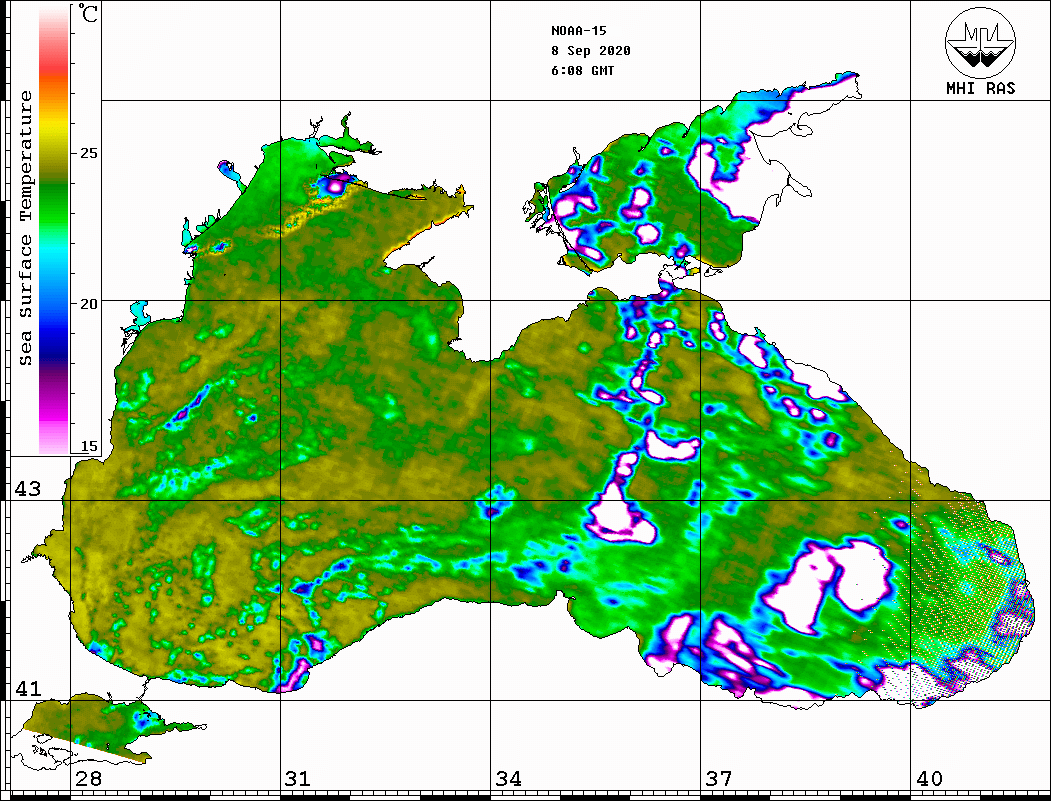Select the 'NOAA-15' satellite label
1051x801 pixels.
tap(579, 31)
